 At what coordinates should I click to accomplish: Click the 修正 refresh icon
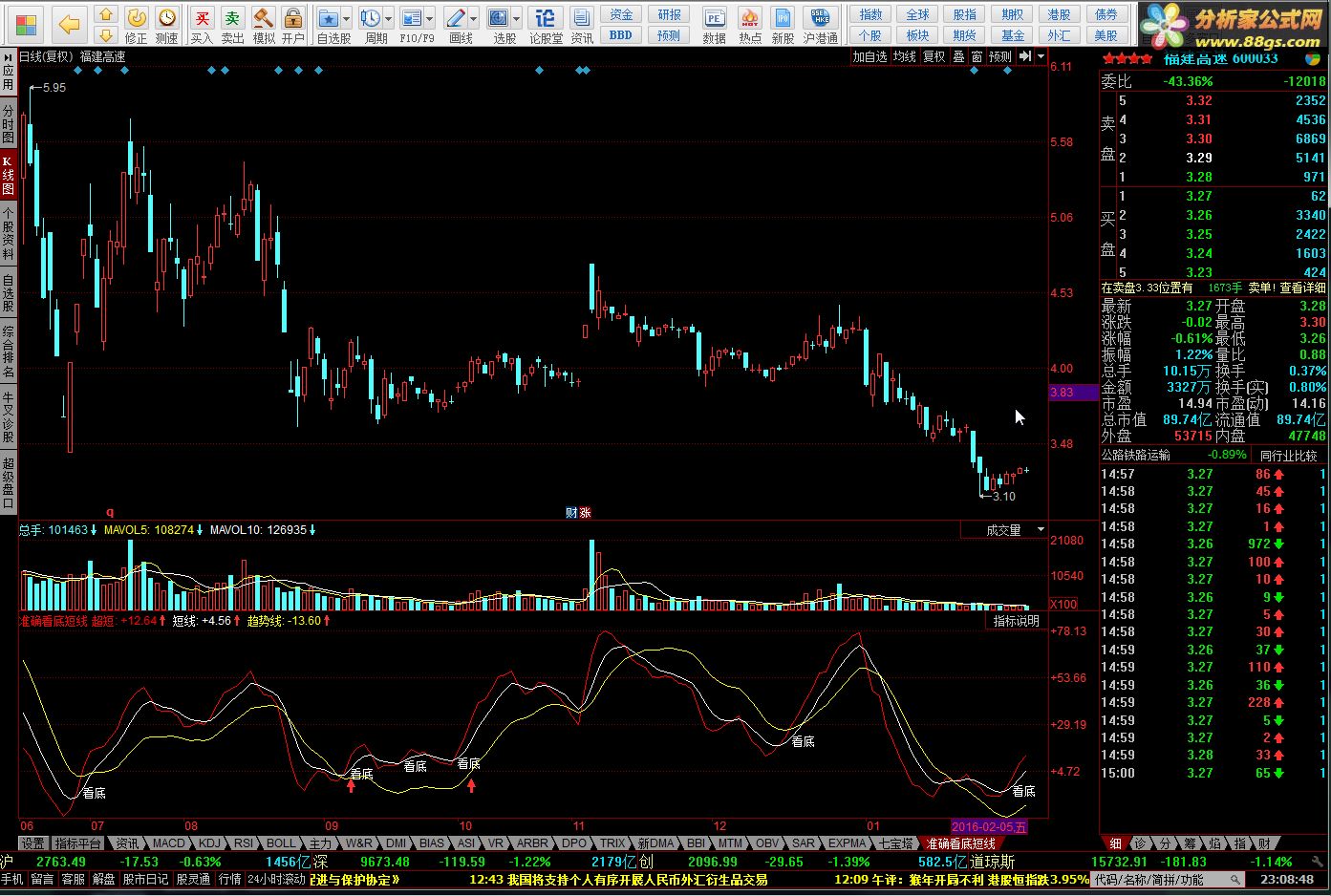pos(137,17)
